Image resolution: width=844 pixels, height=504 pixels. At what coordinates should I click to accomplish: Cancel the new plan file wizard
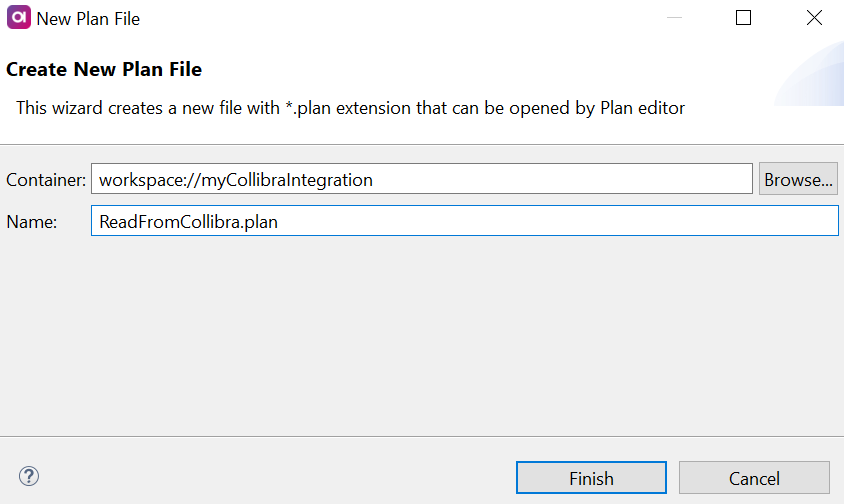754,479
